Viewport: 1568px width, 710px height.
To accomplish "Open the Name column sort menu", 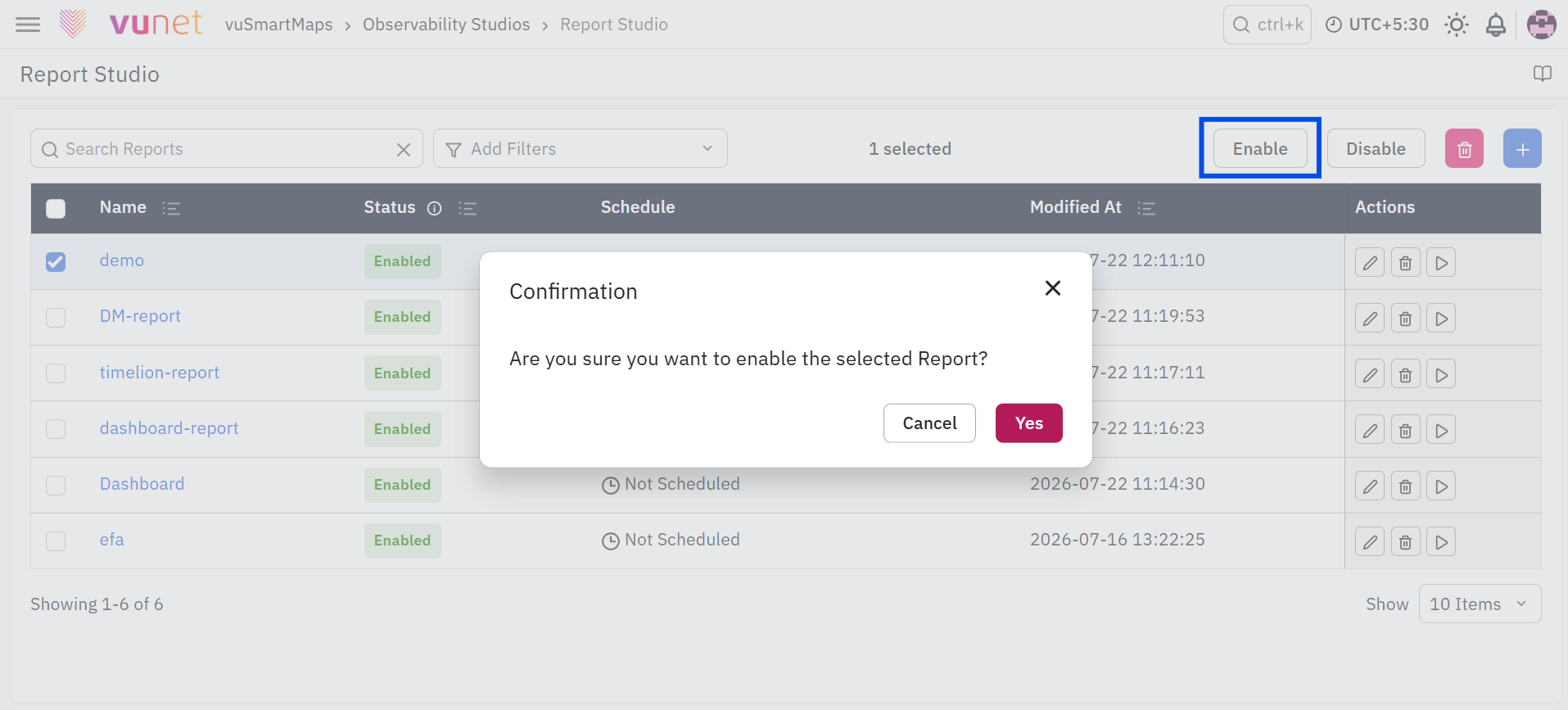I will coord(171,209).
